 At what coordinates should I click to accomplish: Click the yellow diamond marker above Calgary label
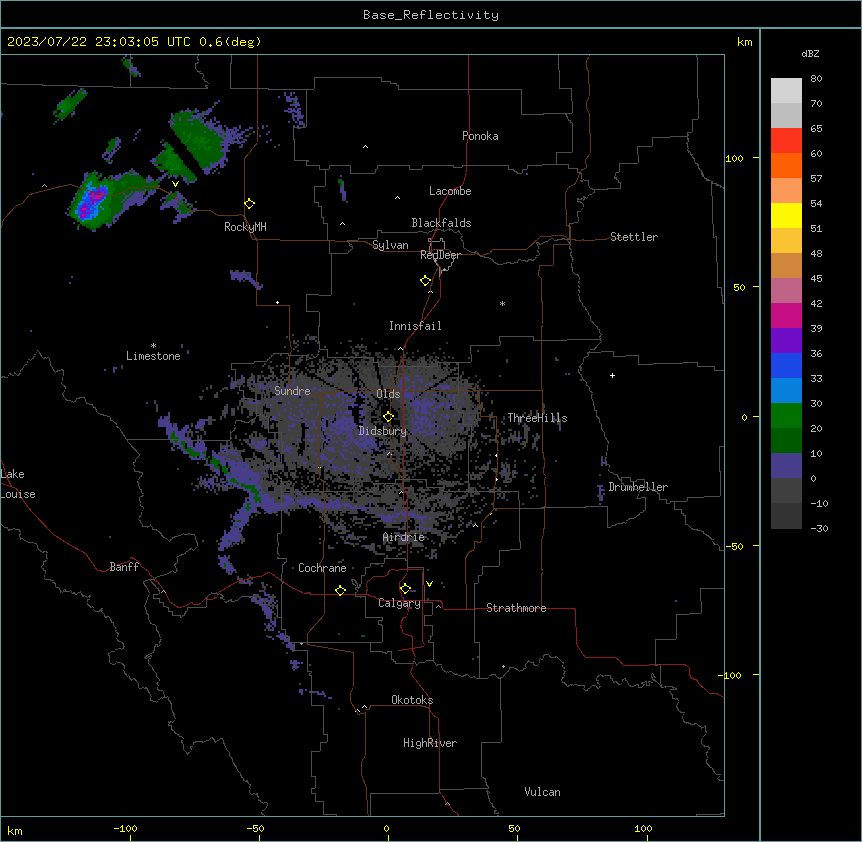(x=405, y=589)
